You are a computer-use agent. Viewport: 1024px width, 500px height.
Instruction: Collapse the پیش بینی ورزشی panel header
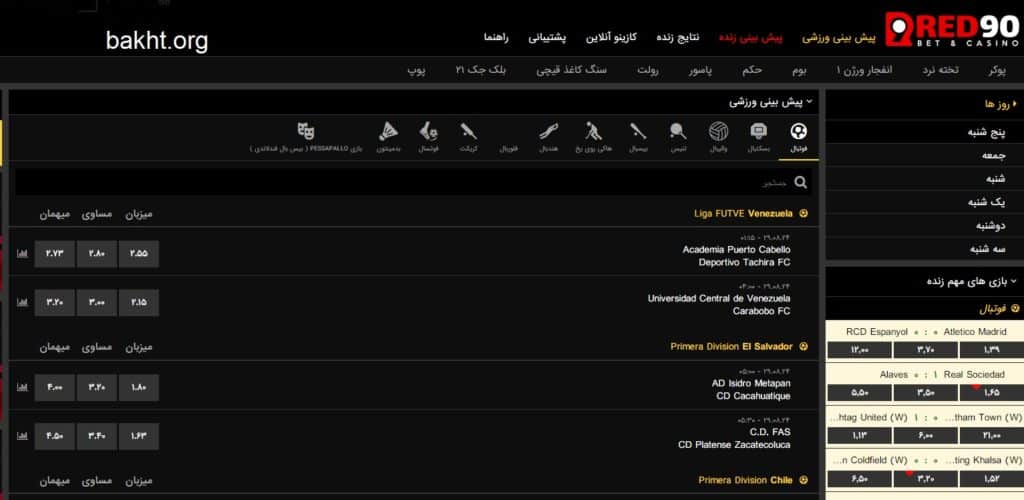tap(810, 102)
